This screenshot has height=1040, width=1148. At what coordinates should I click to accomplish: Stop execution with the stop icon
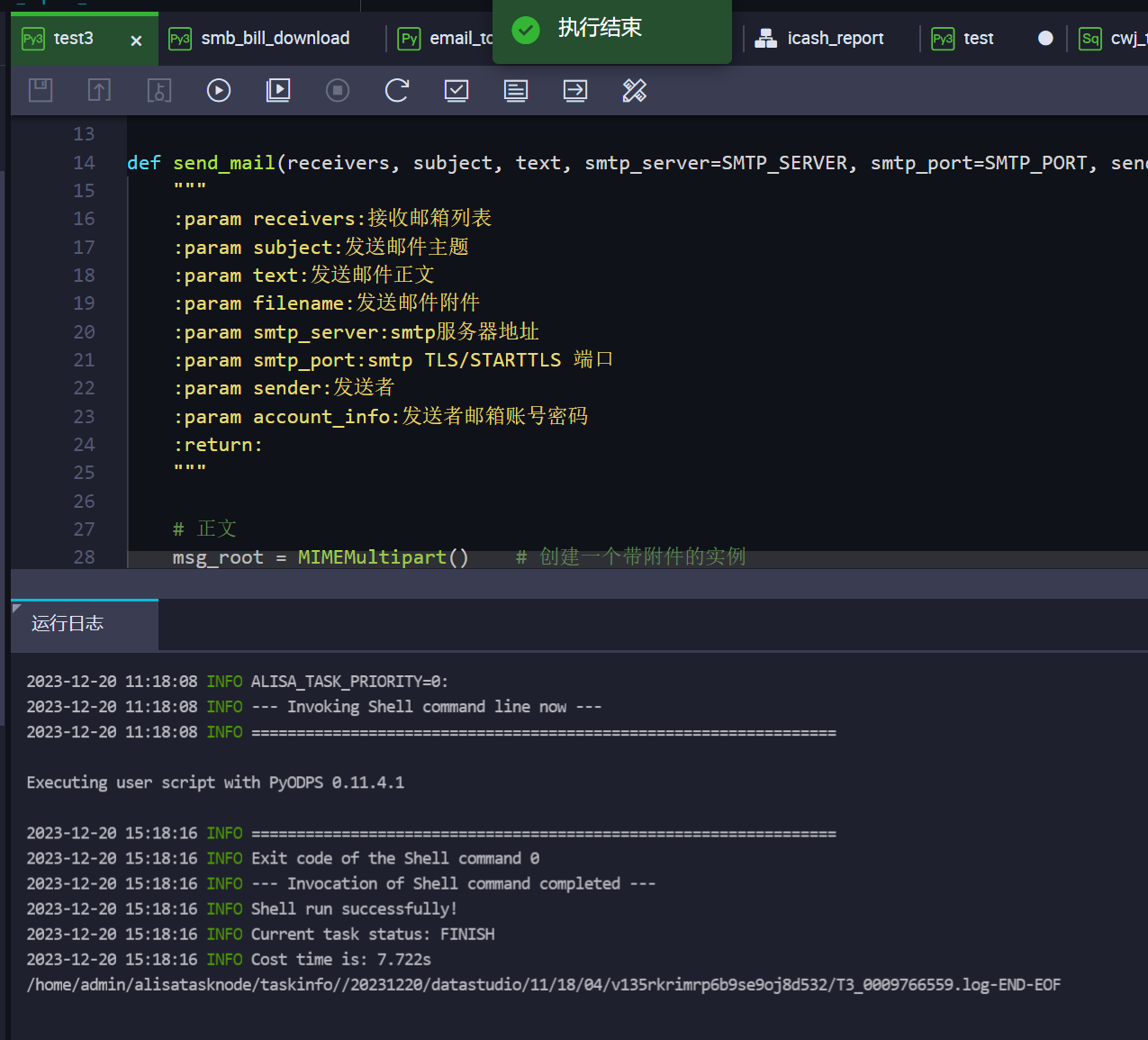tap(338, 90)
